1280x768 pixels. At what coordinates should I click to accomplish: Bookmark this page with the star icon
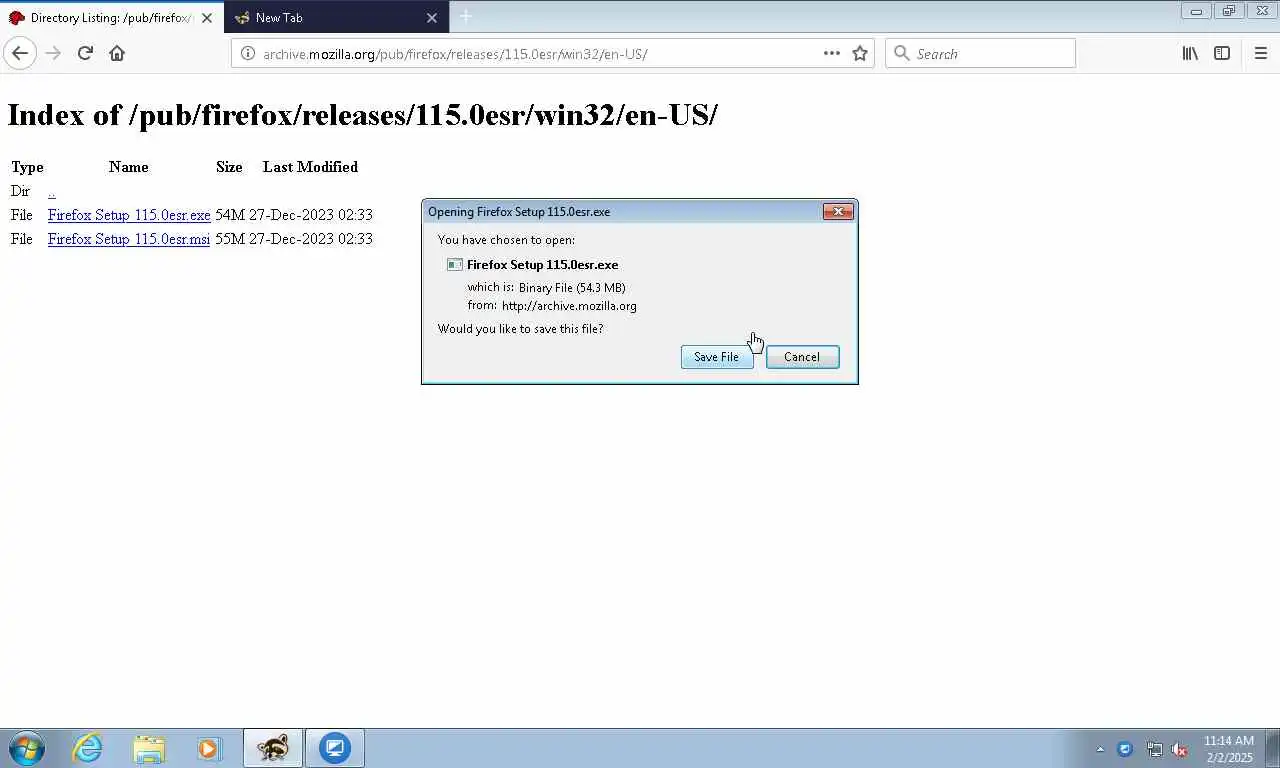(x=860, y=53)
